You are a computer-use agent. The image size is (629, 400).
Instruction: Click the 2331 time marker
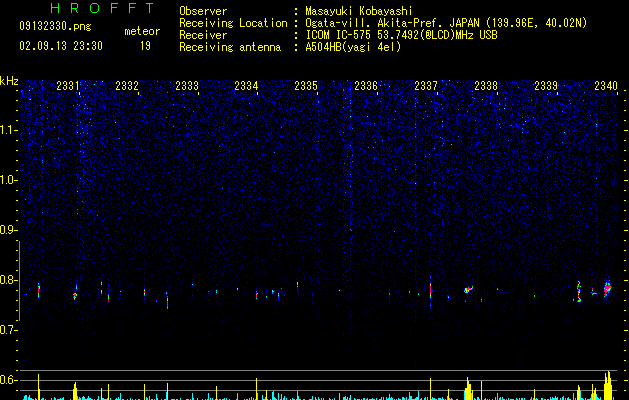(68, 86)
